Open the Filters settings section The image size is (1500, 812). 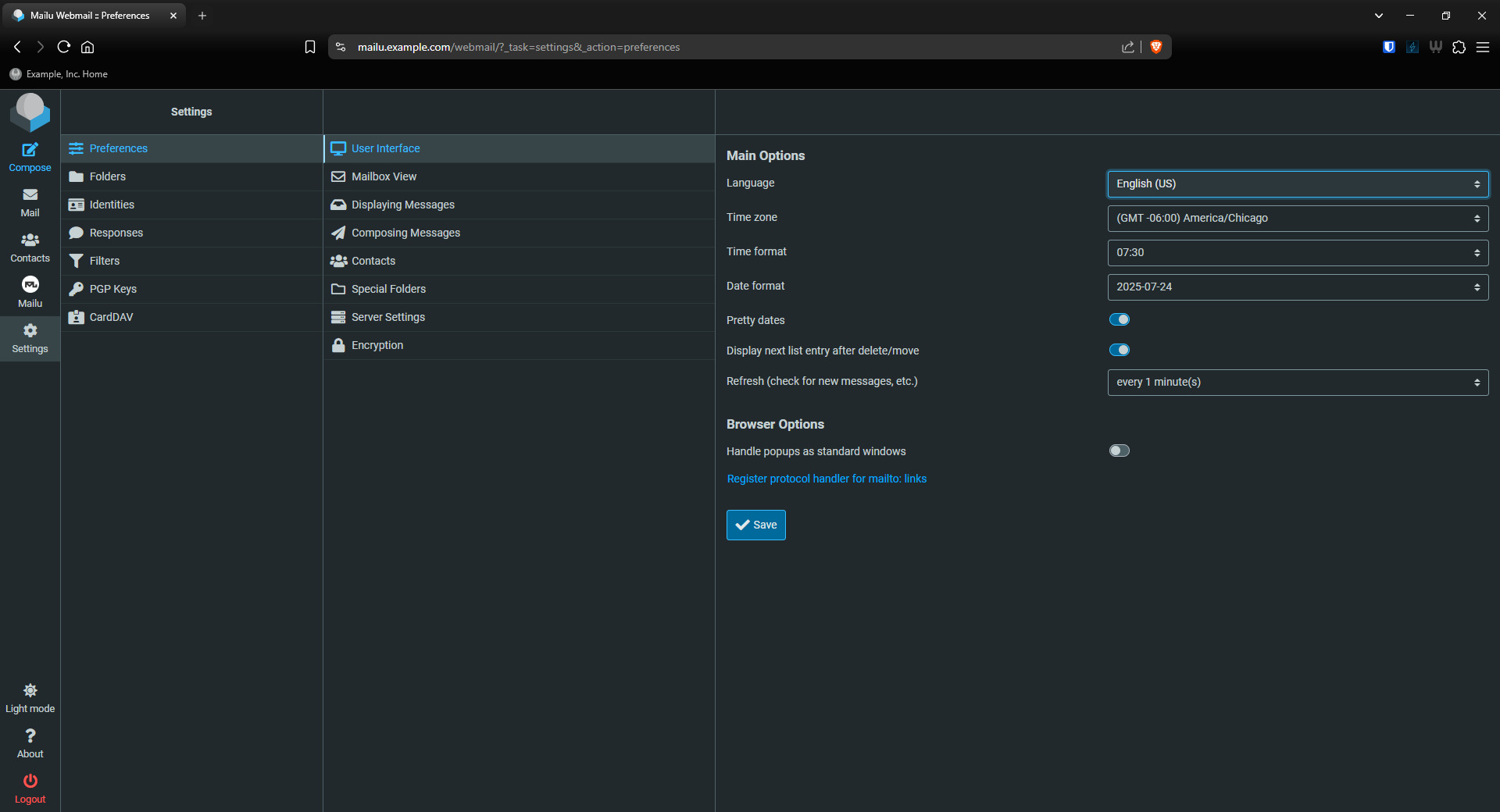tap(104, 261)
